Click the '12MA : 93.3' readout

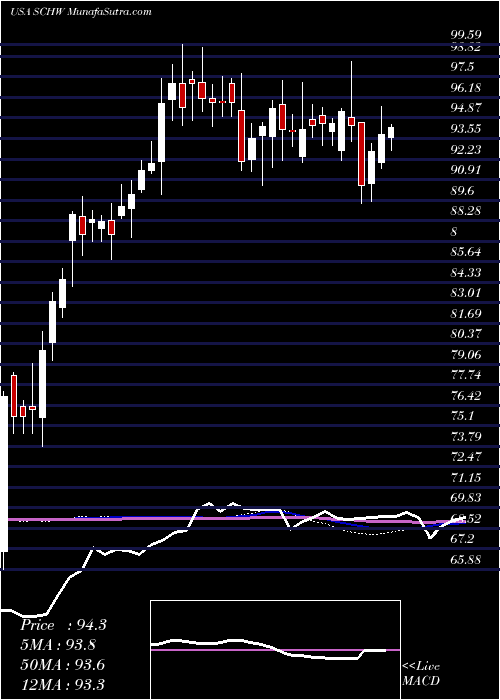pos(62,685)
